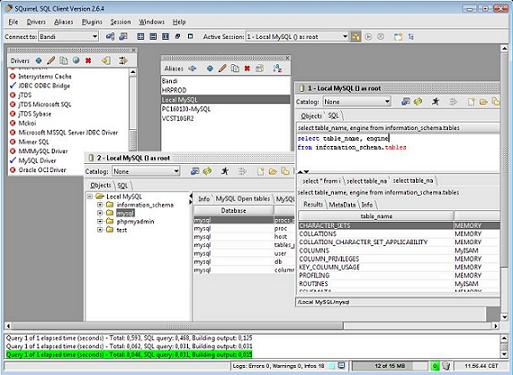Open the Catalog dropdown in session 1
The height and width of the screenshot is (375, 513).
click(x=387, y=101)
